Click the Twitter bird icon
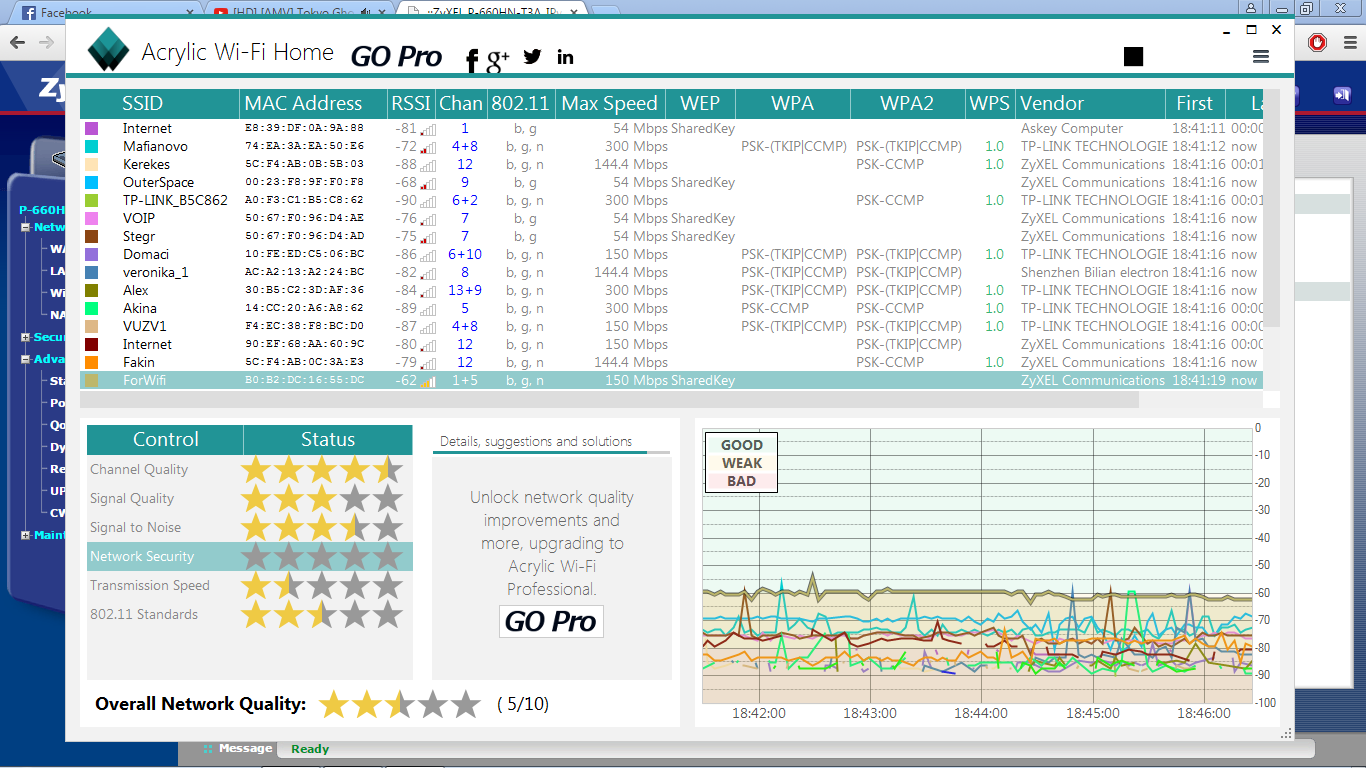1366x768 pixels. click(x=532, y=57)
